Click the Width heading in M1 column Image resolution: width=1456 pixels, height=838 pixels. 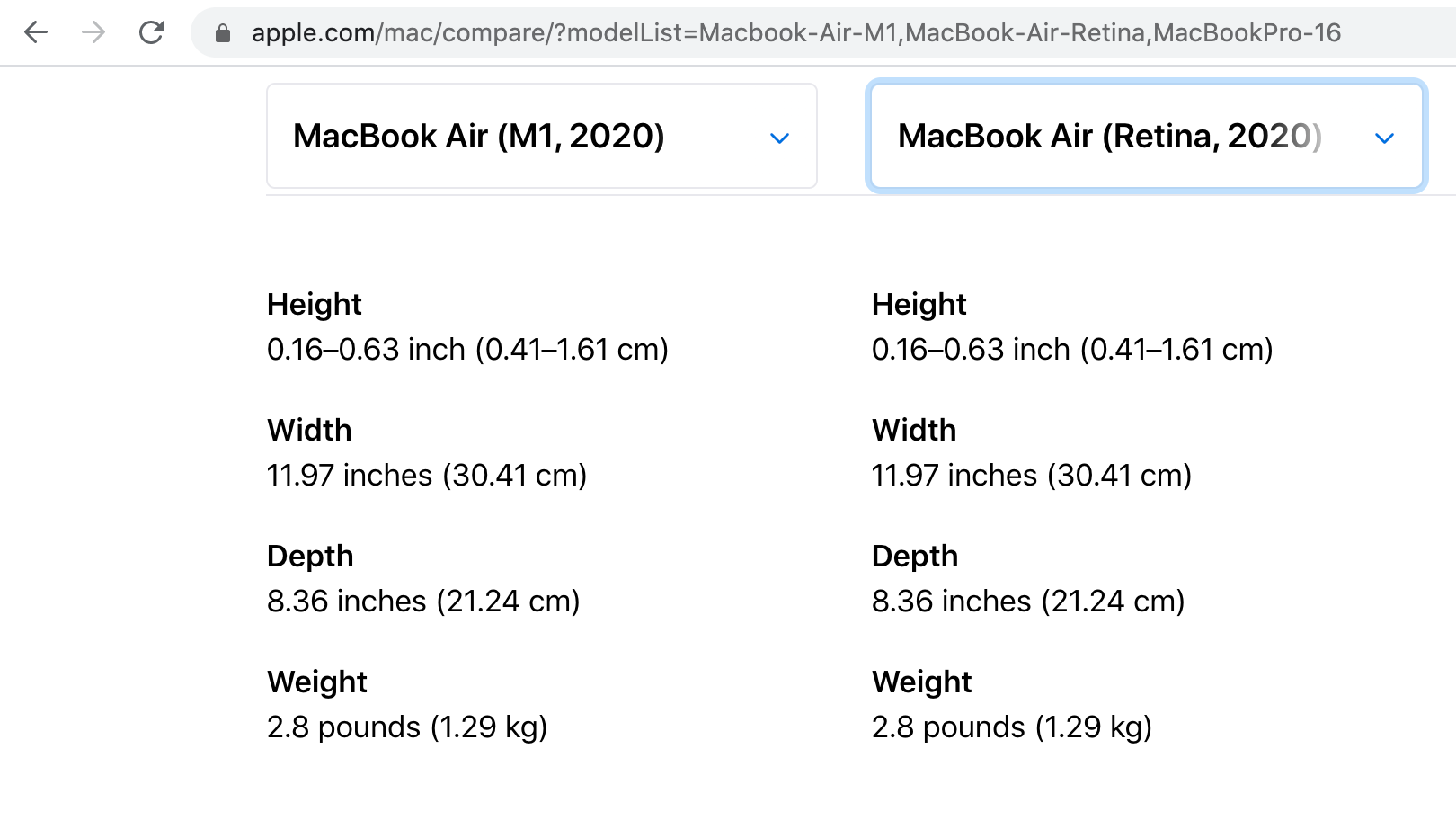[x=308, y=431]
